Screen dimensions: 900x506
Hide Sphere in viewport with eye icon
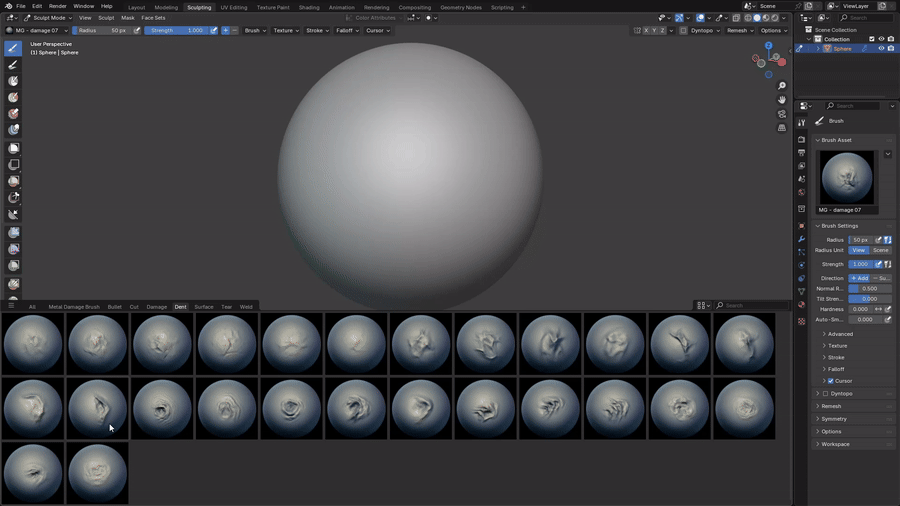pyautogui.click(x=881, y=49)
